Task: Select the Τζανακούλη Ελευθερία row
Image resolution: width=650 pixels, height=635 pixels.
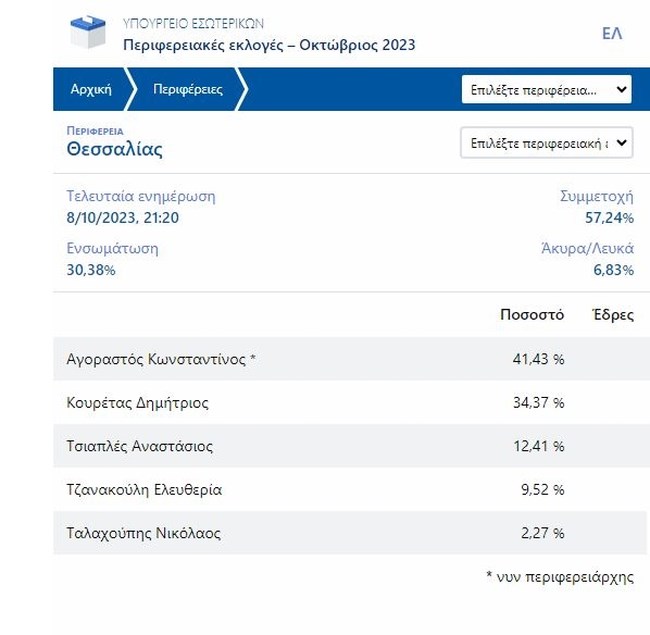Action: click(144, 490)
